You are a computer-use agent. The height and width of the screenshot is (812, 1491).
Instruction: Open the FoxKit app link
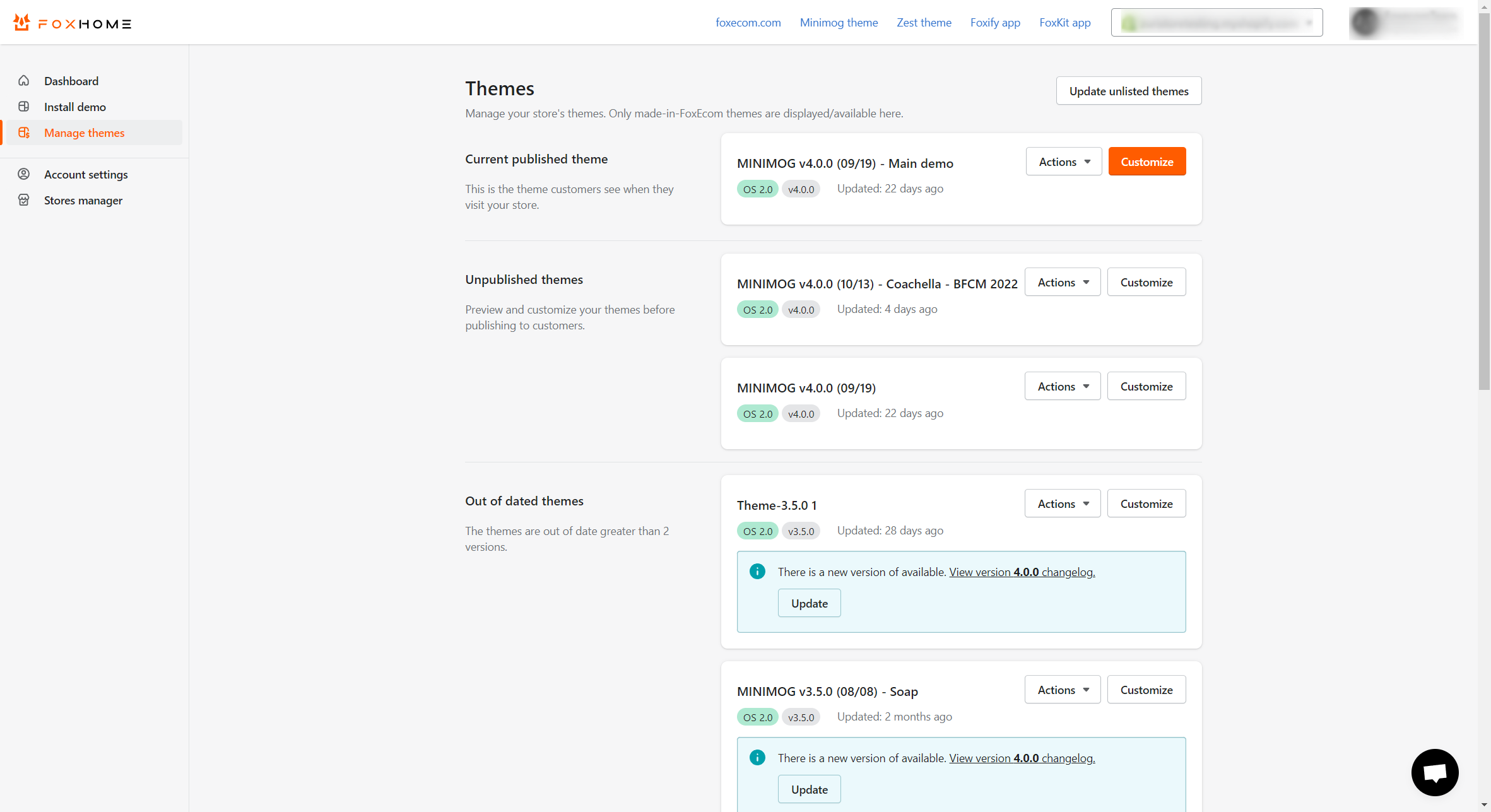[x=1065, y=23]
